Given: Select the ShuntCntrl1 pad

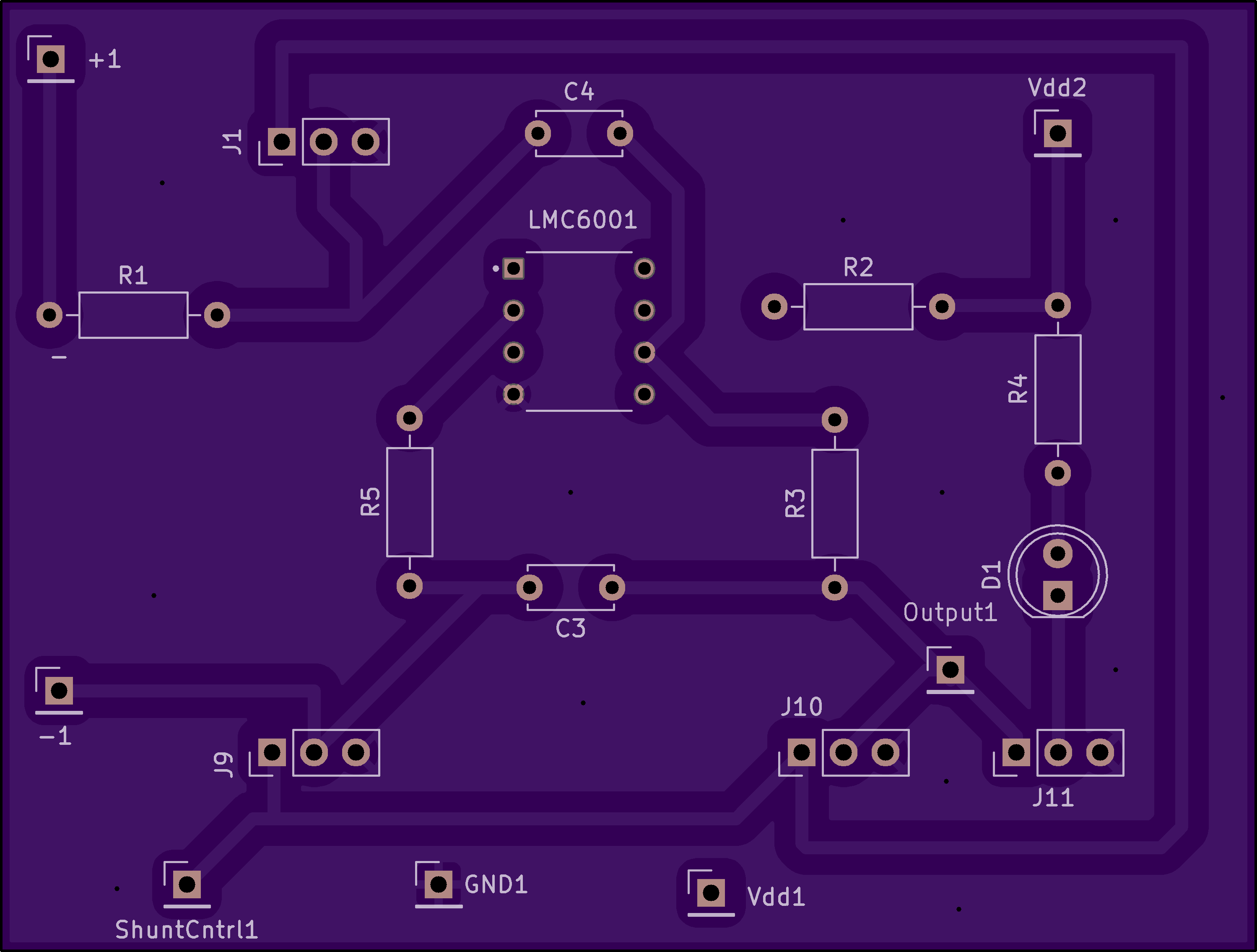Looking at the screenshot, I should point(187,884).
